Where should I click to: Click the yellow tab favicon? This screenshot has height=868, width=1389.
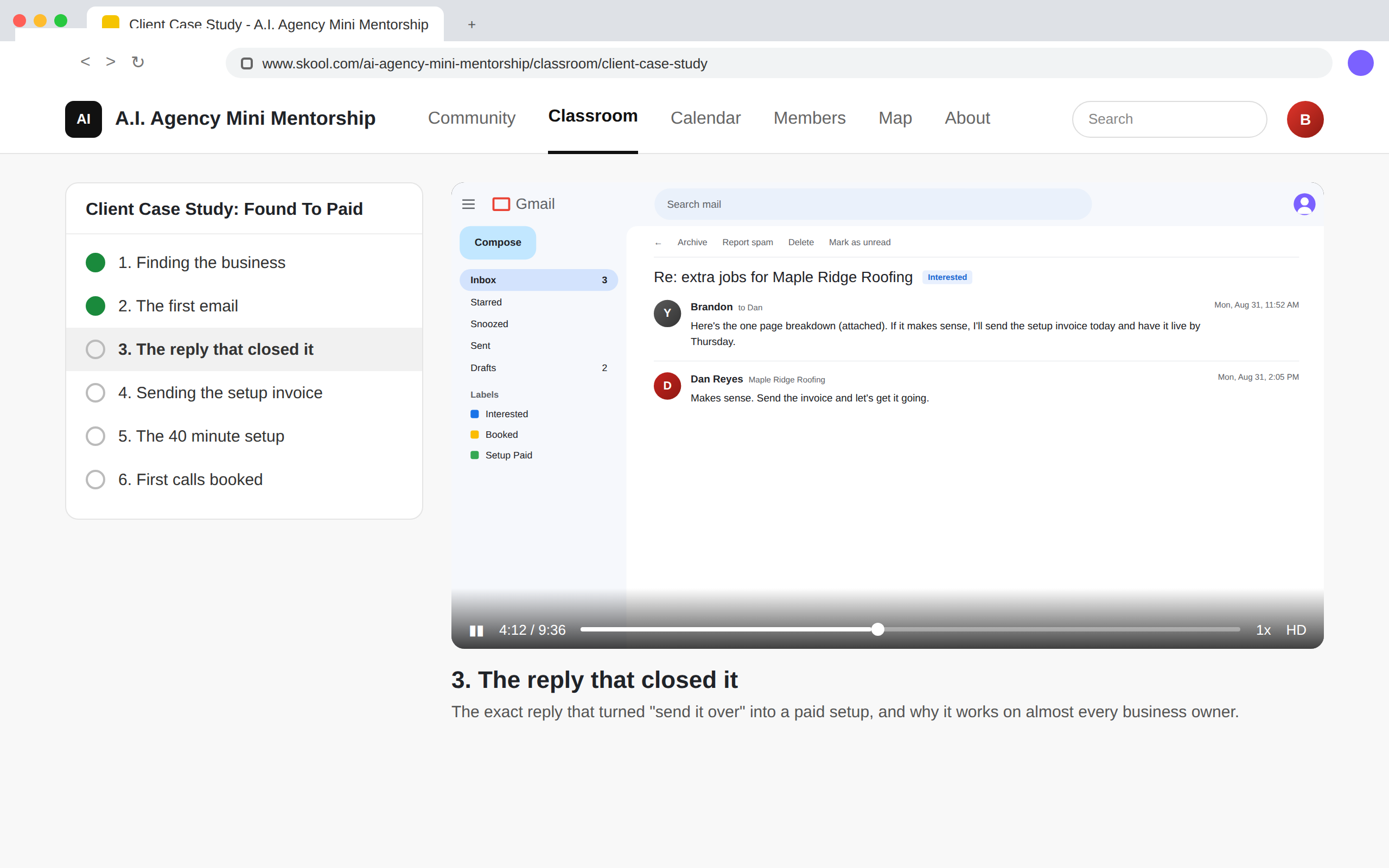[x=110, y=22]
